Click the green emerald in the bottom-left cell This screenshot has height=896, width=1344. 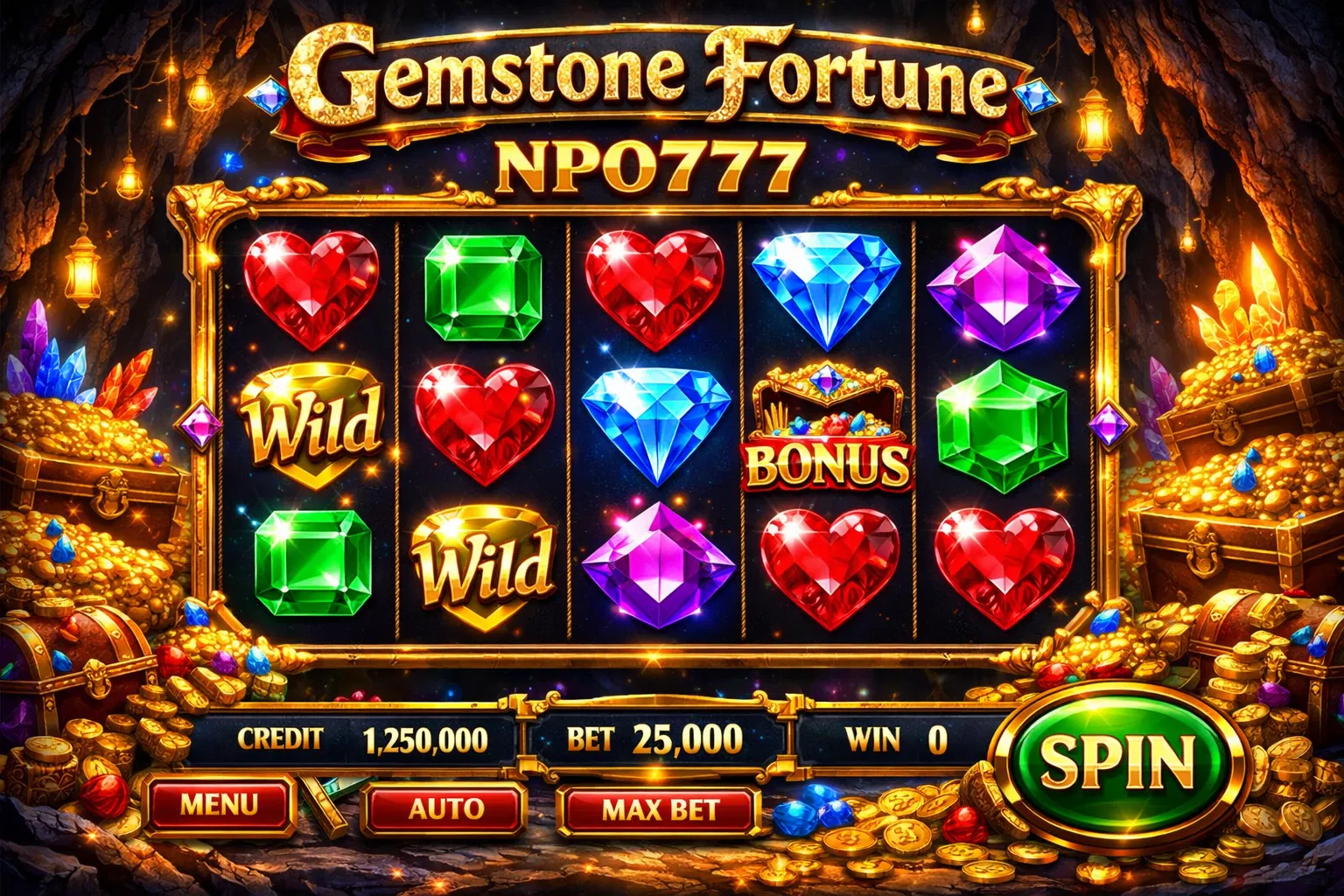click(313, 564)
